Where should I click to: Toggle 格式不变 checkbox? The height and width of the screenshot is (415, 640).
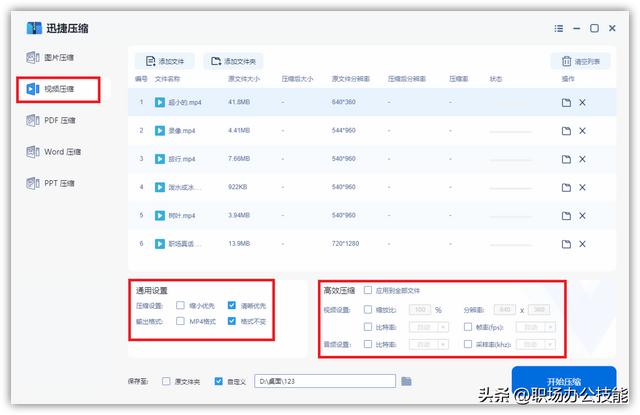coord(232,321)
